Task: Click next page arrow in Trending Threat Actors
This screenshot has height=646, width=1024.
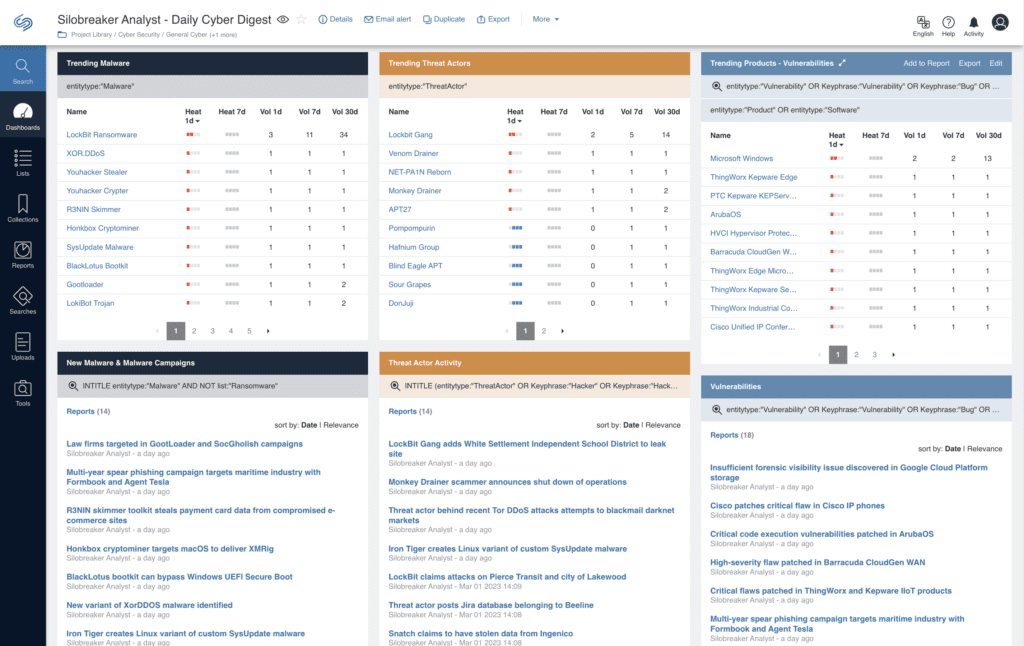Action: [x=562, y=331]
